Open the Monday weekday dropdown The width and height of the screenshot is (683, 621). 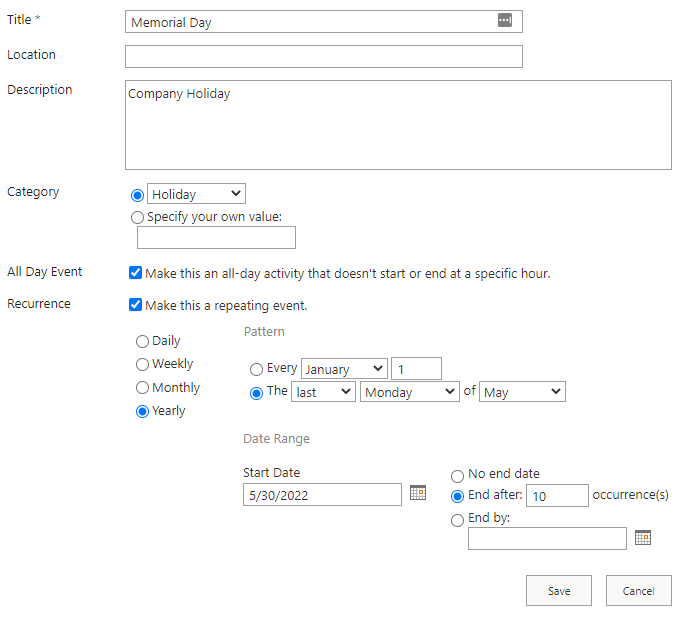[410, 392]
